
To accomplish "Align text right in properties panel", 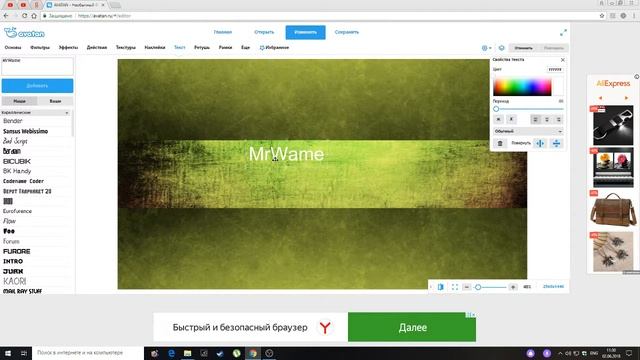I will tap(558, 119).
